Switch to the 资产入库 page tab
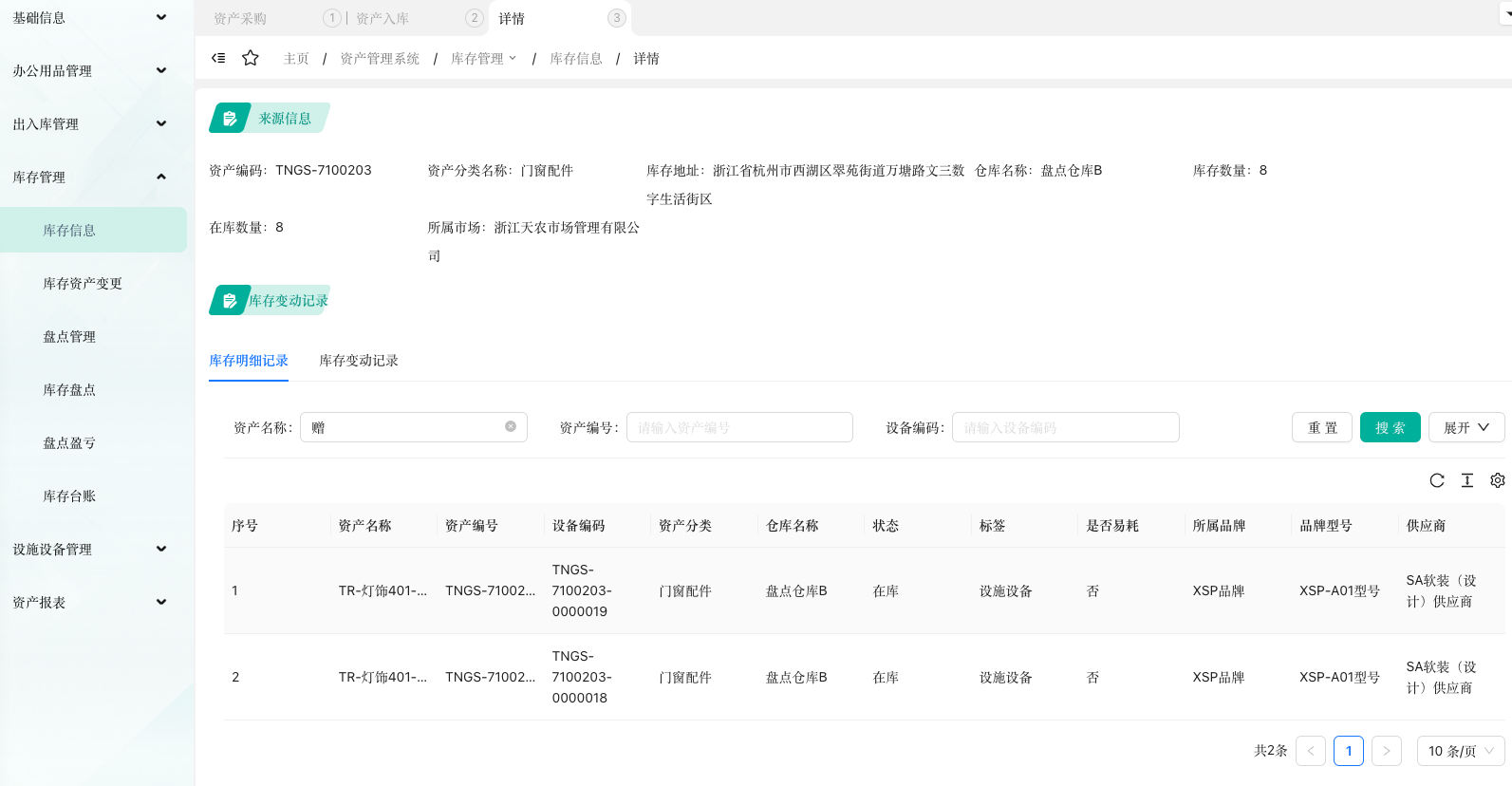The width and height of the screenshot is (1512, 786). [x=383, y=19]
